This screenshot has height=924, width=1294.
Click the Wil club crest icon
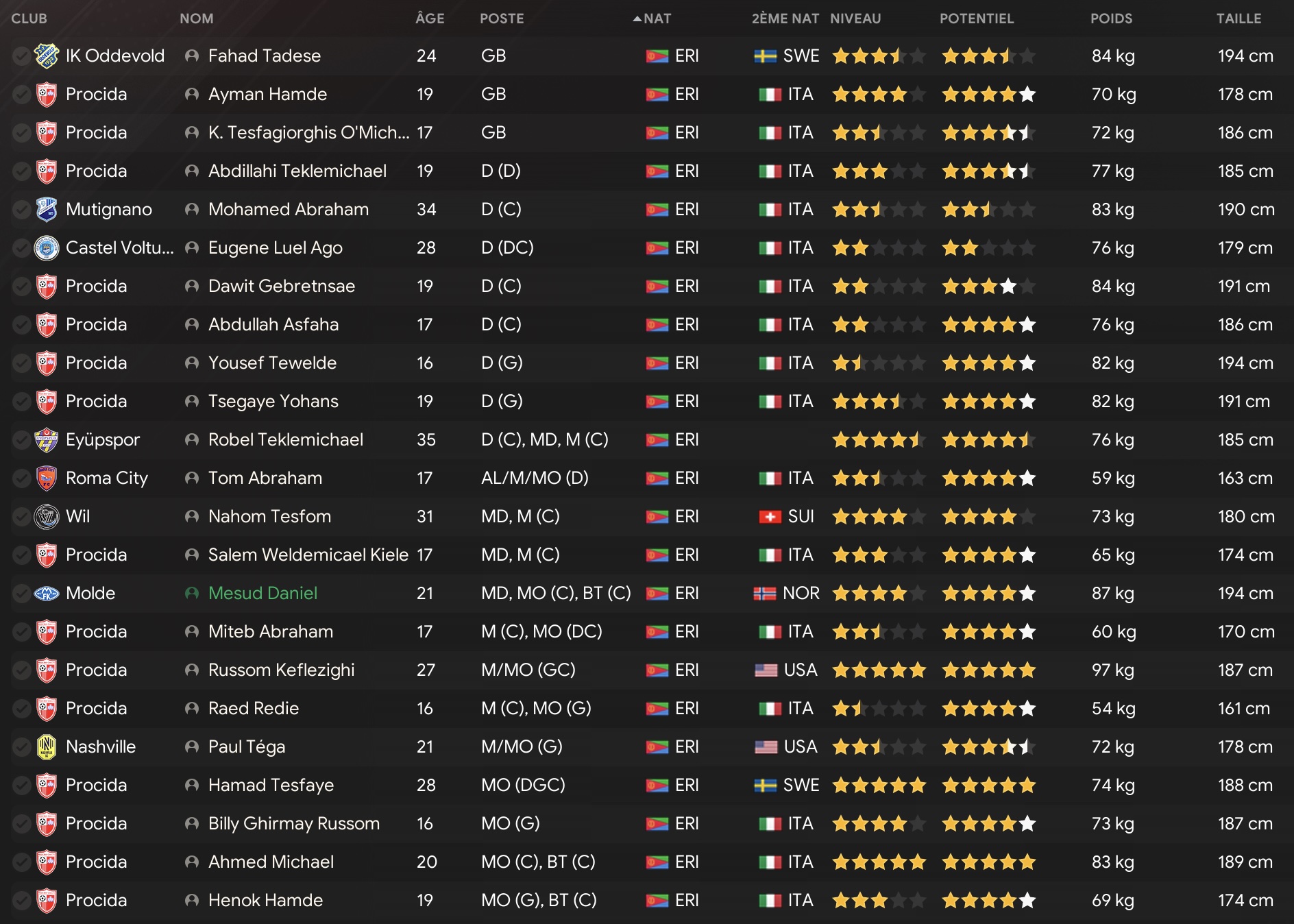47,517
